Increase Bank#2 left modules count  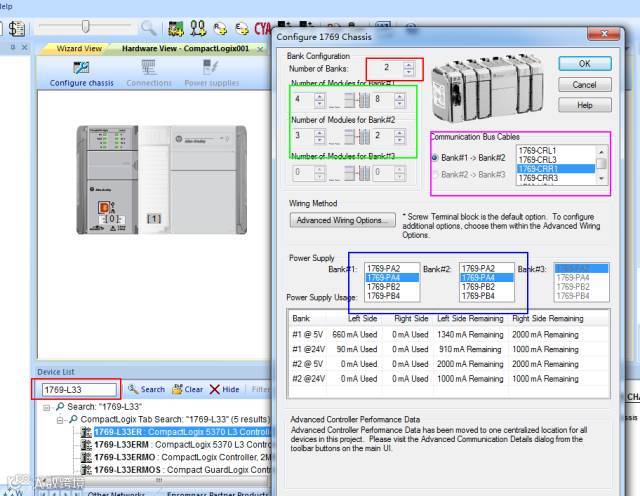[320, 132]
